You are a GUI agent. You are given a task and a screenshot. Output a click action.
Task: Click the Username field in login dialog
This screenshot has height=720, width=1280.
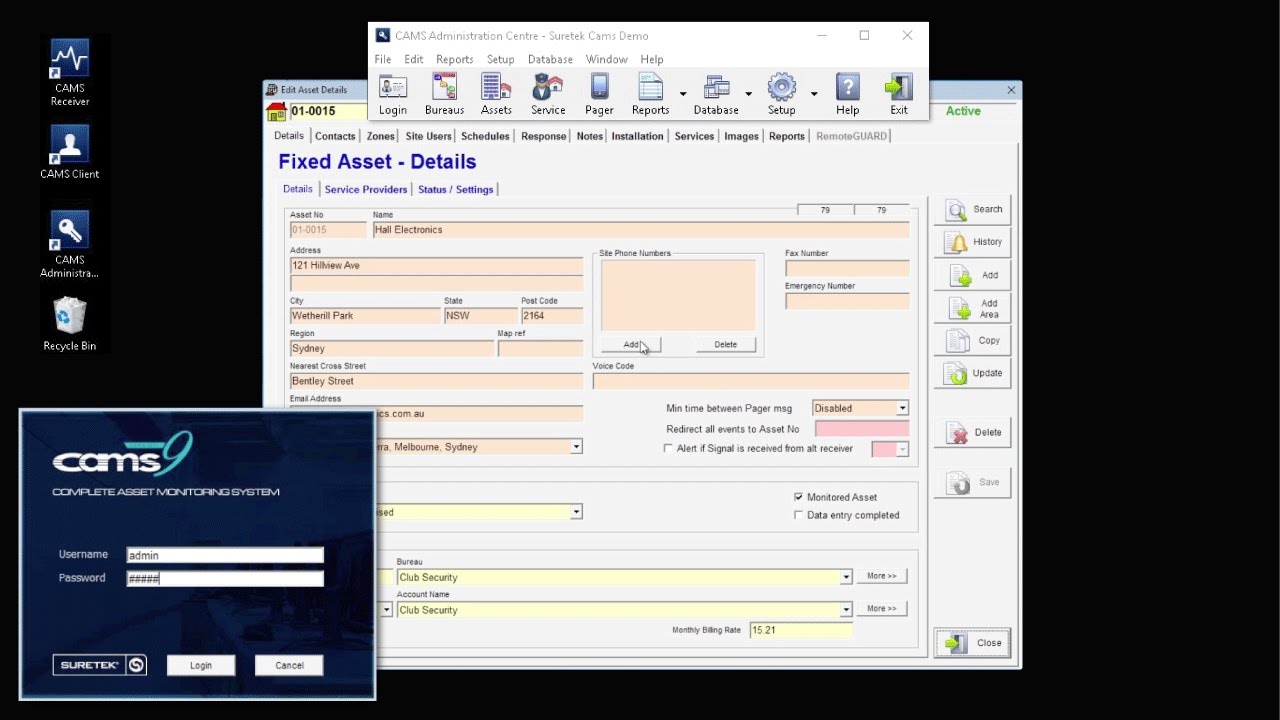[225, 555]
